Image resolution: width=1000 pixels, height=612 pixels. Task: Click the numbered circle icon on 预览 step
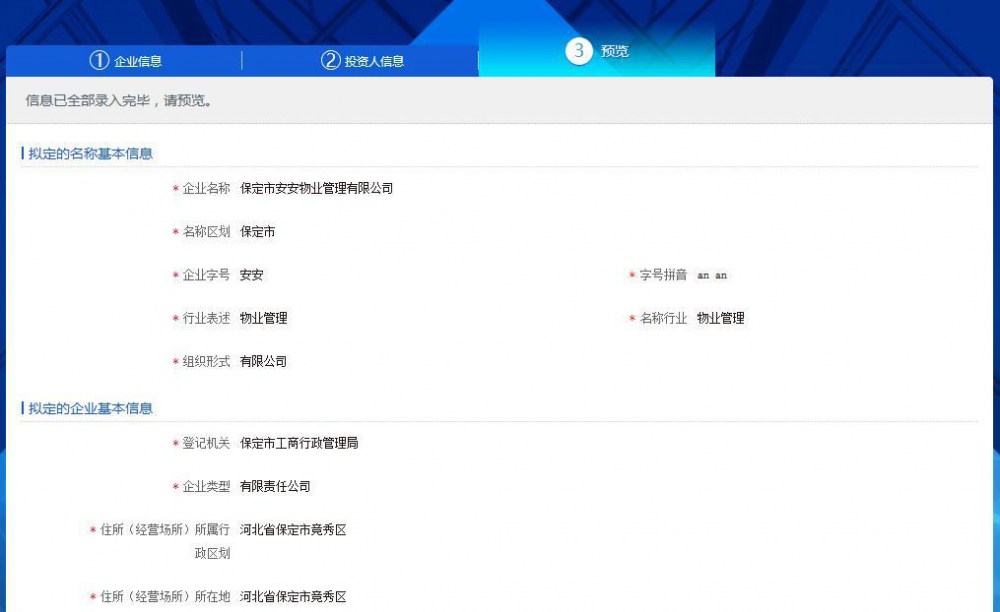tap(578, 50)
